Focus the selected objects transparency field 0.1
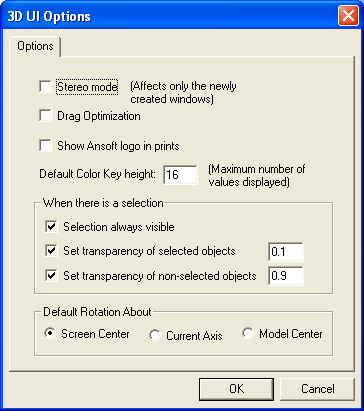This screenshot has height=411, width=364. 286,252
